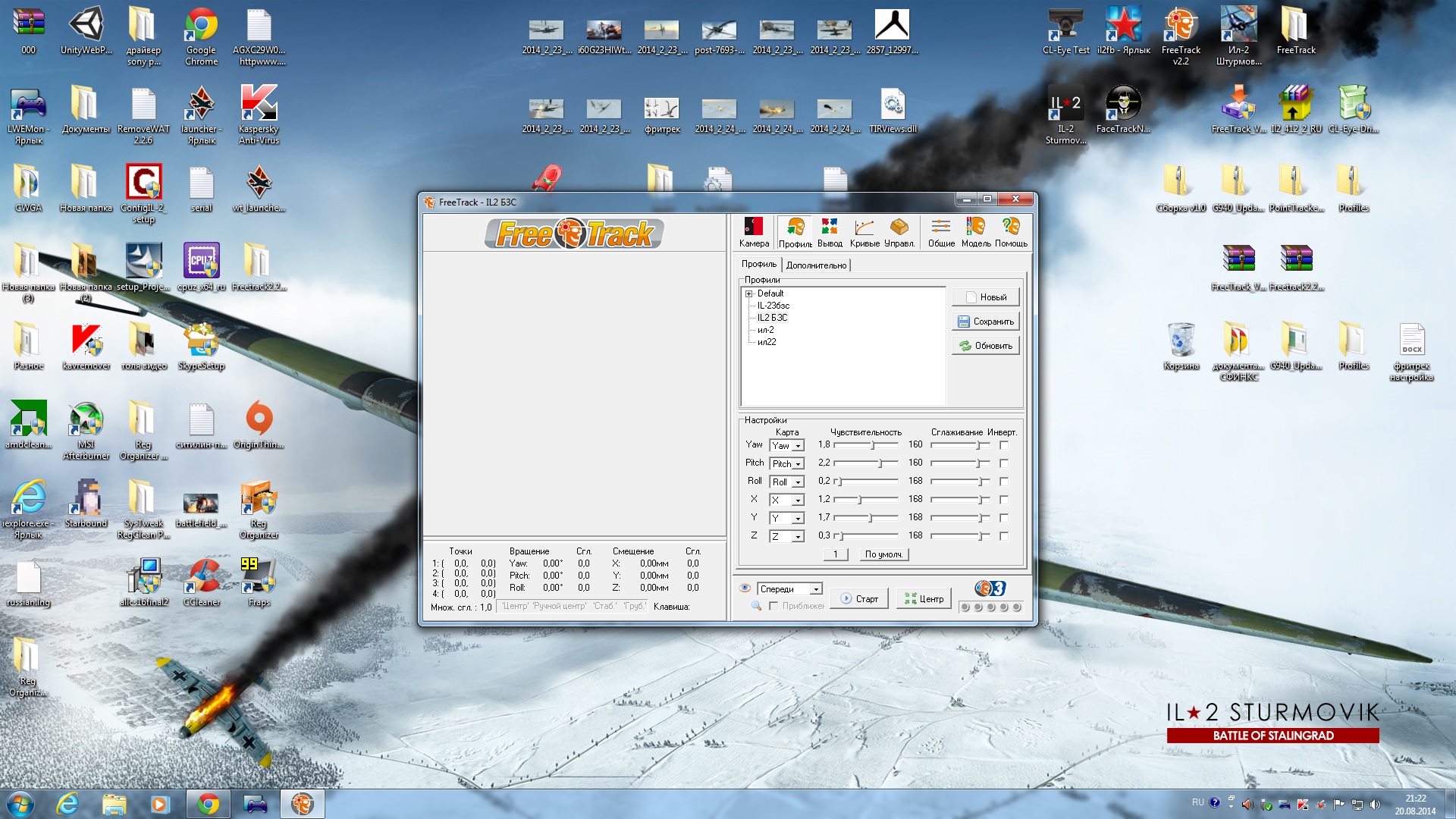Toggle Y axis invert checkbox
This screenshot has height=819, width=1456.
click(1004, 518)
